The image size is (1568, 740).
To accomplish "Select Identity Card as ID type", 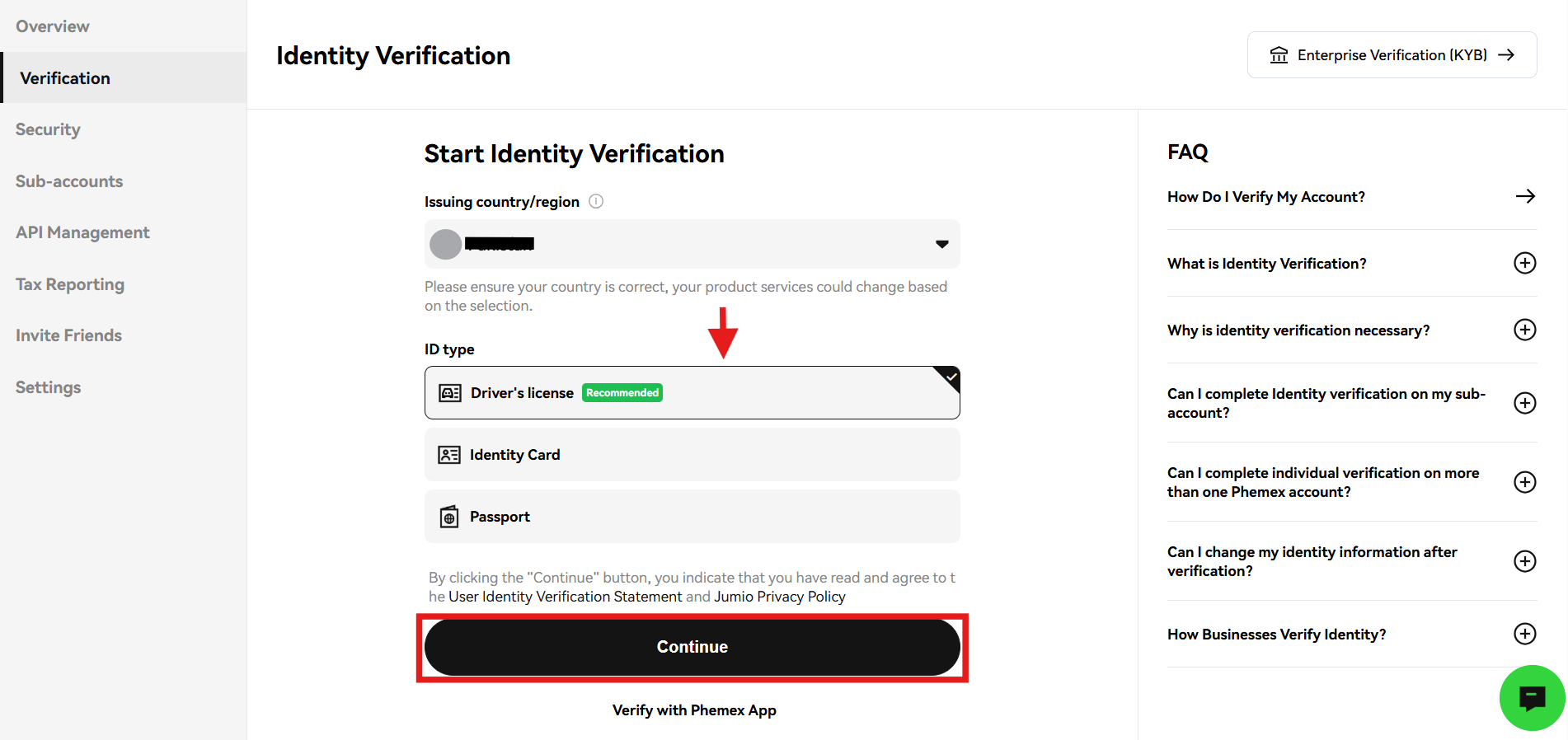I will [x=692, y=454].
